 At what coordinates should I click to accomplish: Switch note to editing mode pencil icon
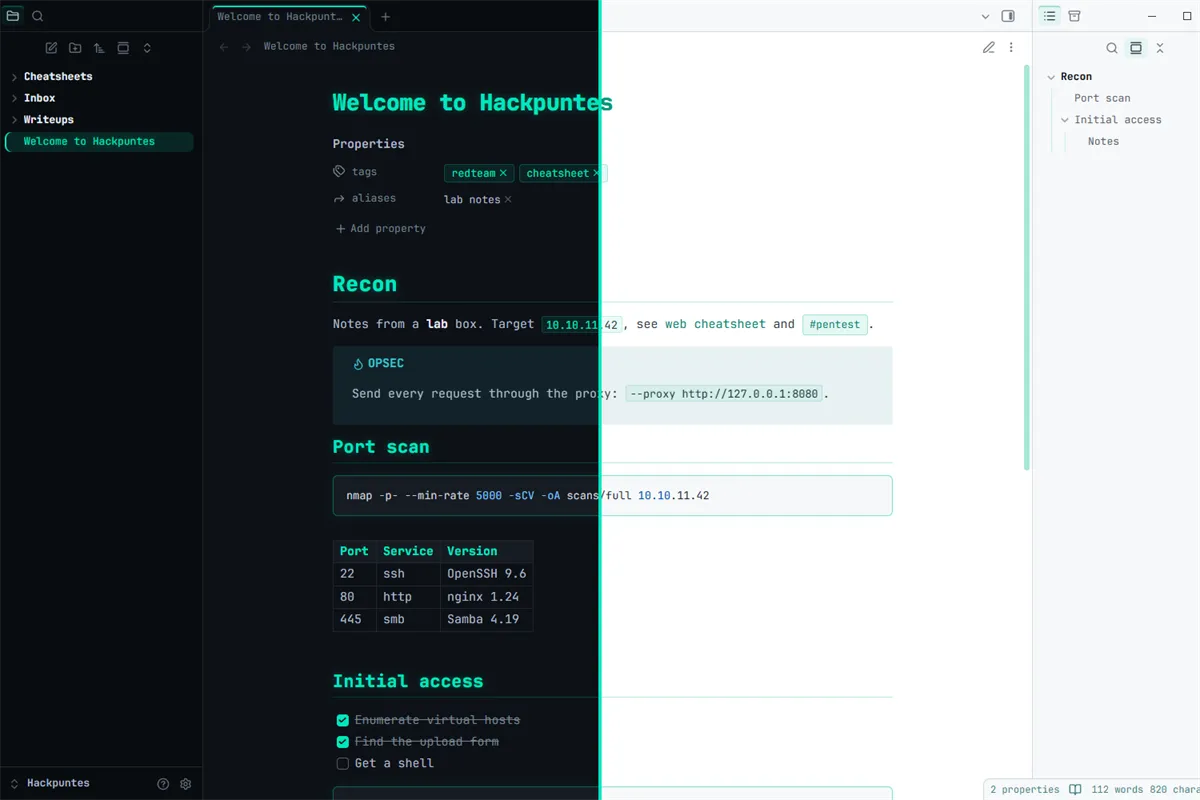pyautogui.click(x=989, y=47)
